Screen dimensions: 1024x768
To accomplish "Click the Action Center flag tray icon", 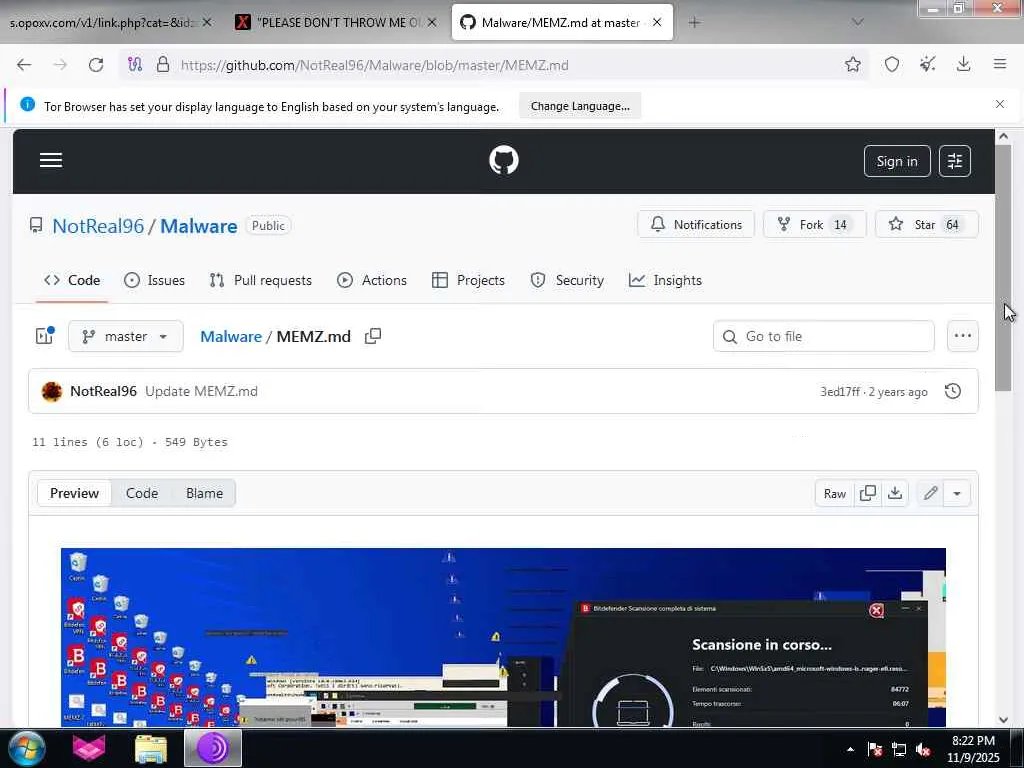I will 875,750.
